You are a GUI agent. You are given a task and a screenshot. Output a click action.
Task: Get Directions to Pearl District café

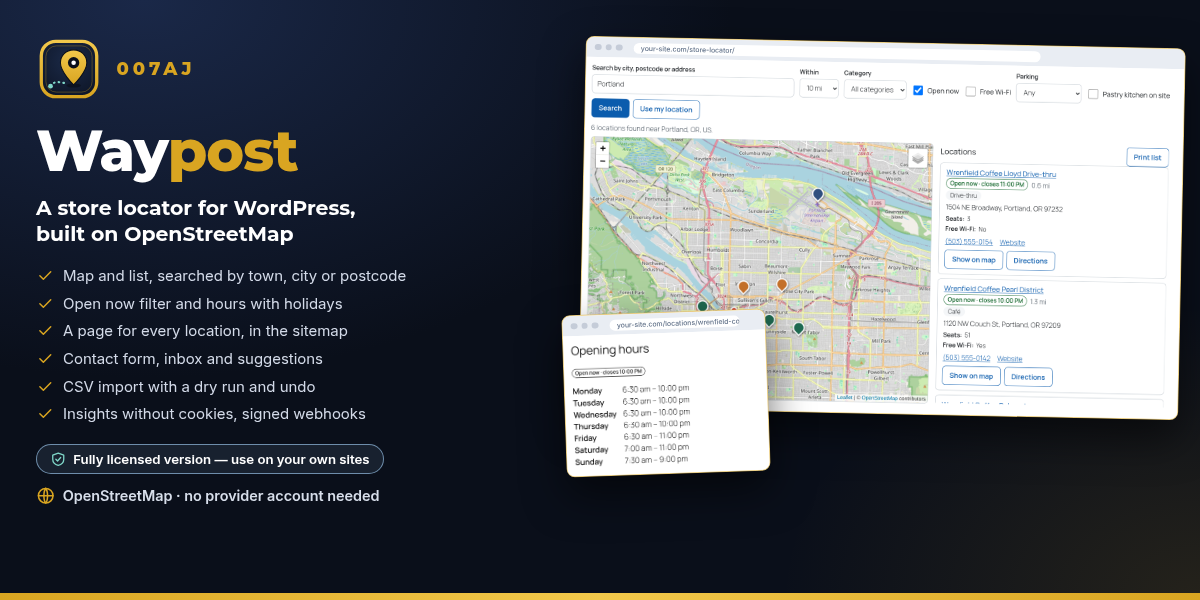click(1028, 377)
